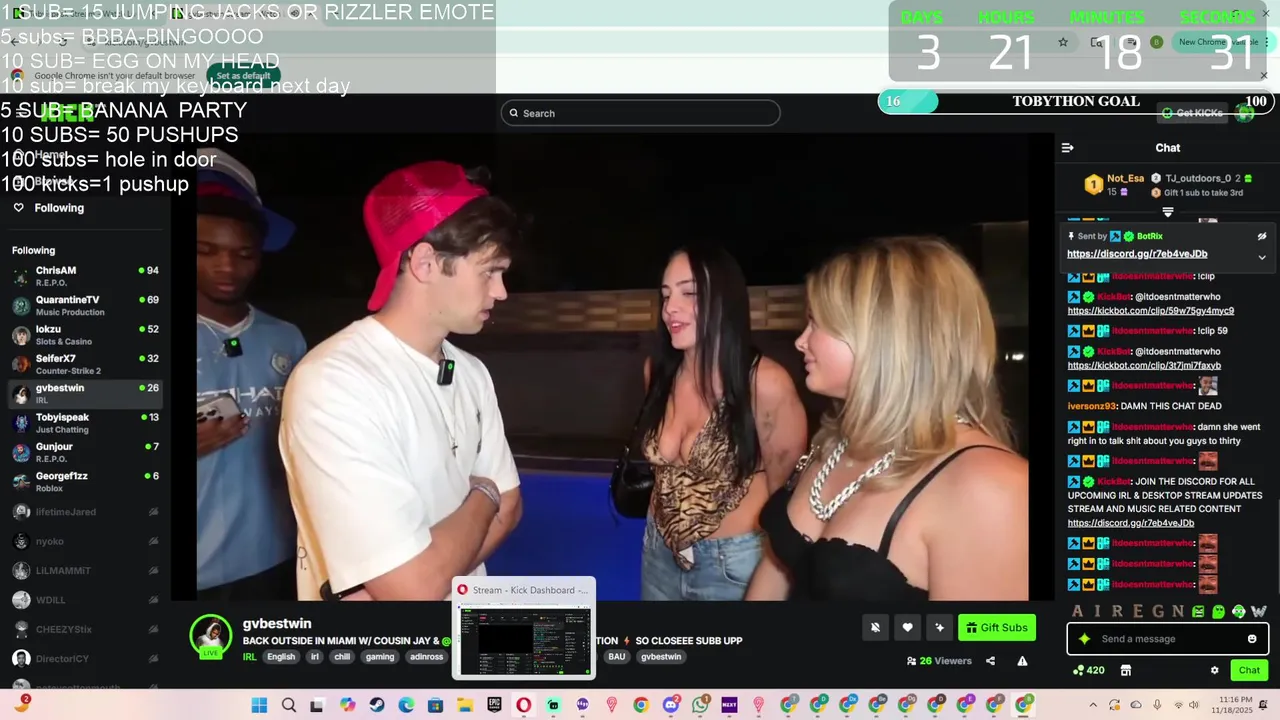Switch to Opera browser in taskbar
This screenshot has width=1280, height=720.
coord(523,705)
